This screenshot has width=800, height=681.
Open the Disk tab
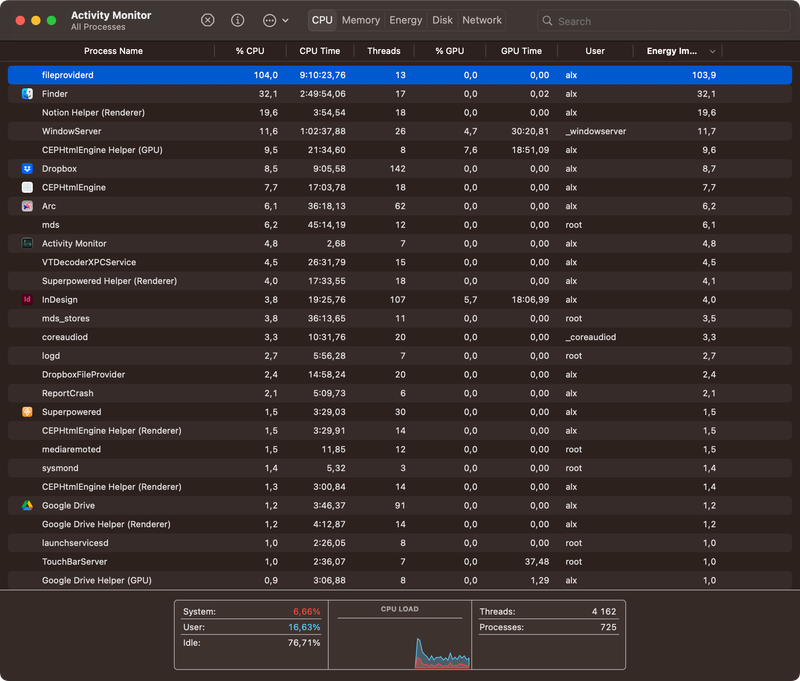442,20
